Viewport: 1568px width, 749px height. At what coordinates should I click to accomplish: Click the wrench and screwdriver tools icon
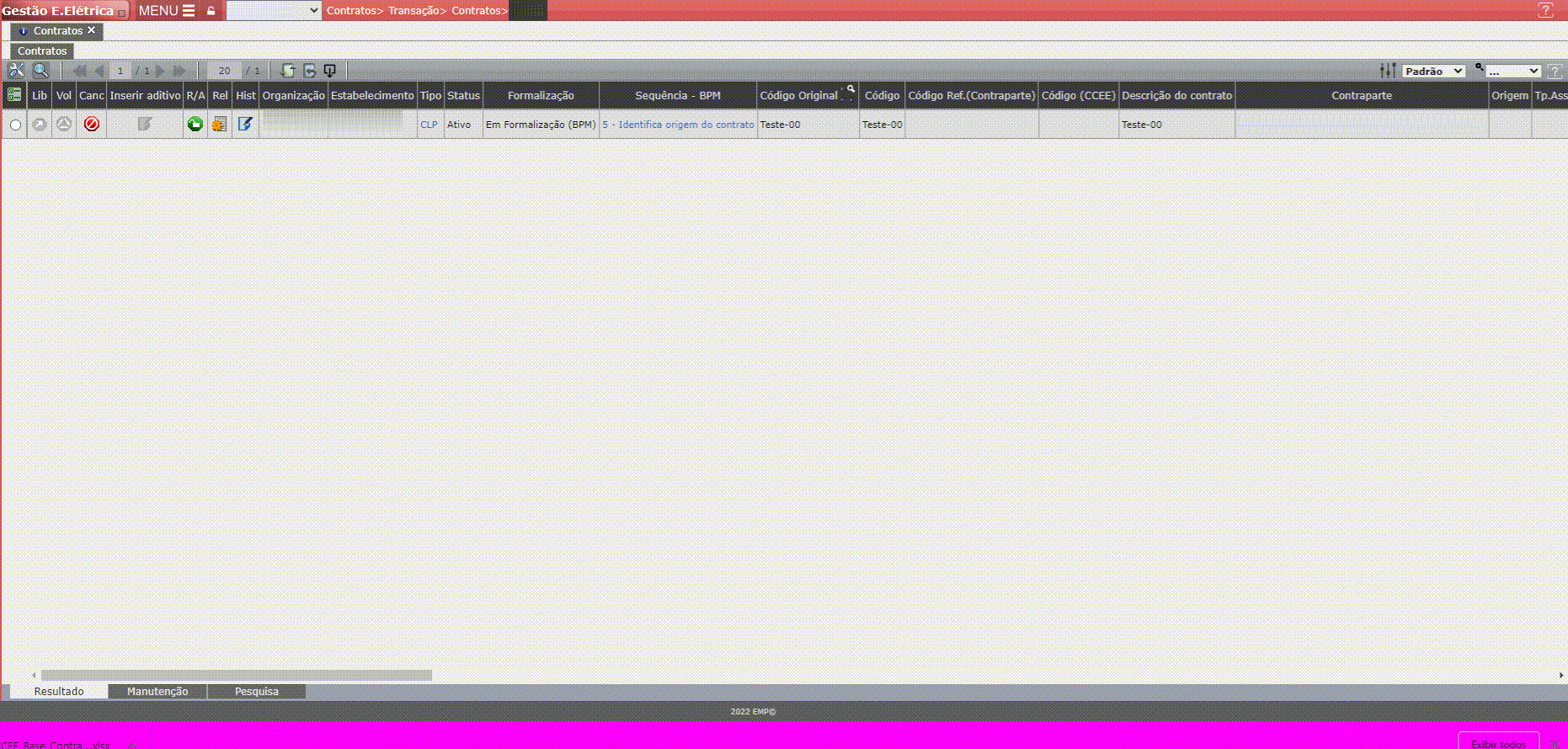click(x=16, y=71)
